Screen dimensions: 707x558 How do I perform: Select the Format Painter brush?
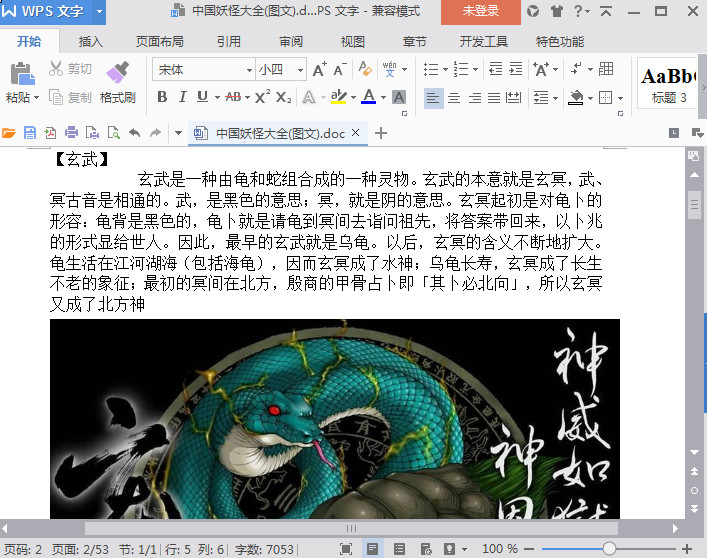tap(118, 72)
